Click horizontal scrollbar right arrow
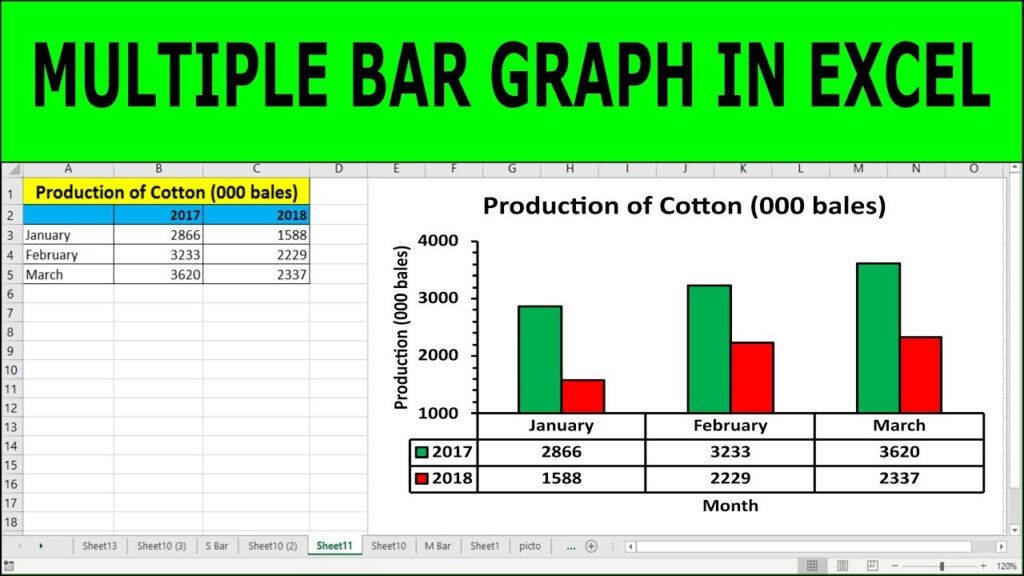This screenshot has height=576, width=1024. pyautogui.click(x=1001, y=547)
